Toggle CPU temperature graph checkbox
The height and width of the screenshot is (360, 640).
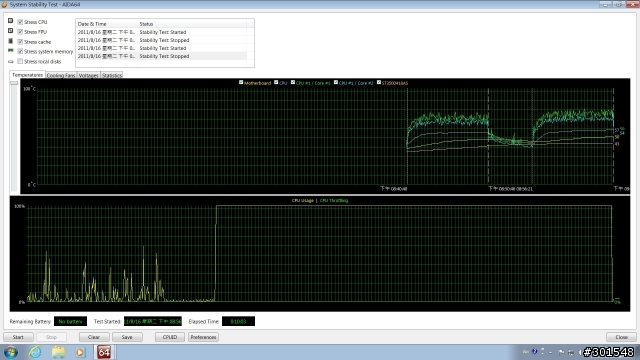click(x=276, y=82)
